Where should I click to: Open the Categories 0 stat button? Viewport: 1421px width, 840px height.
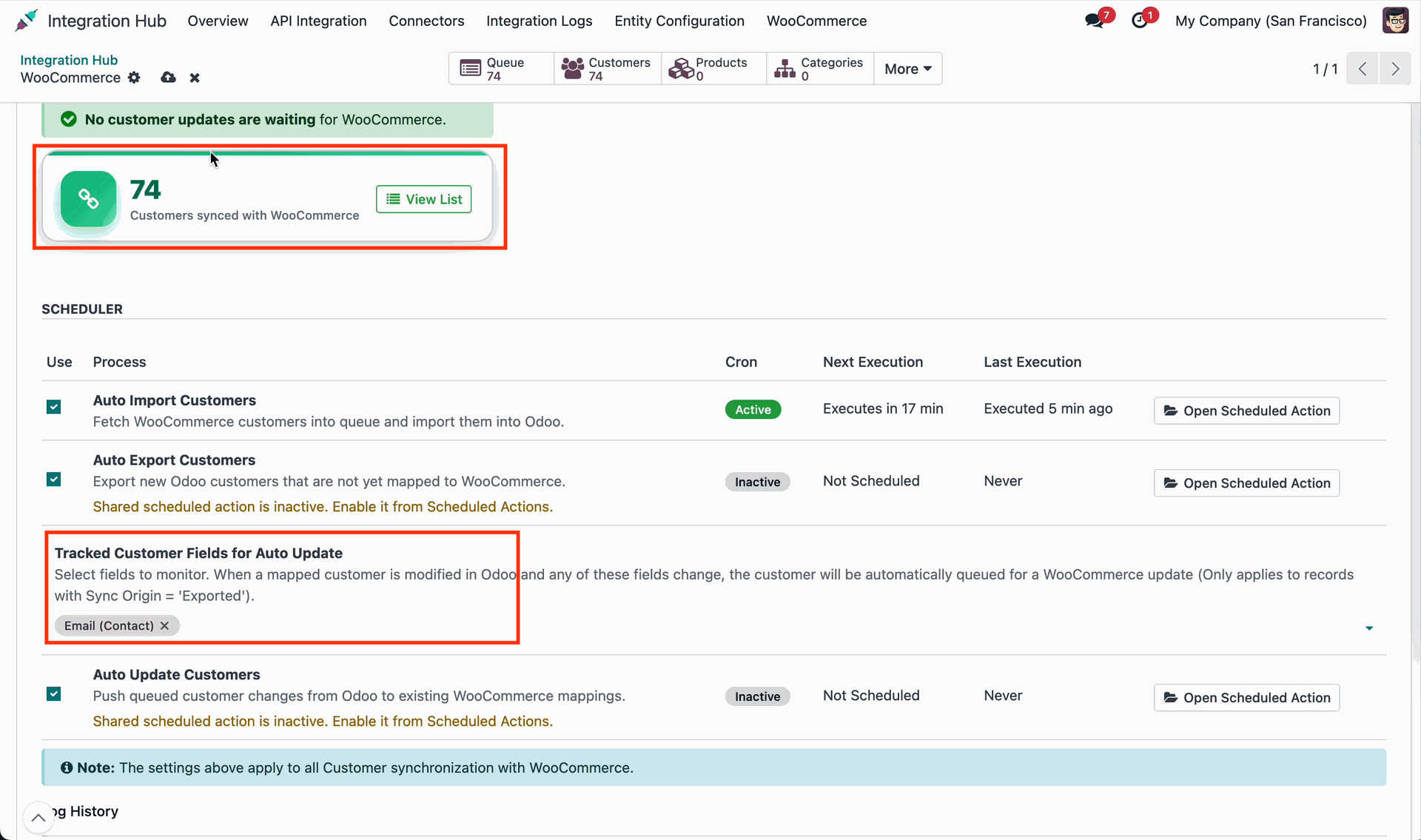(x=819, y=69)
